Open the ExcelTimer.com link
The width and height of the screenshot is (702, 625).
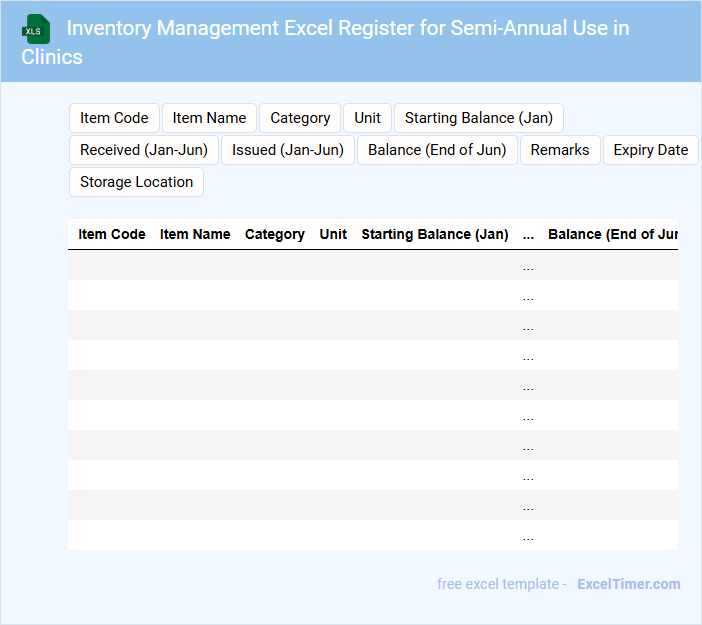[628, 584]
